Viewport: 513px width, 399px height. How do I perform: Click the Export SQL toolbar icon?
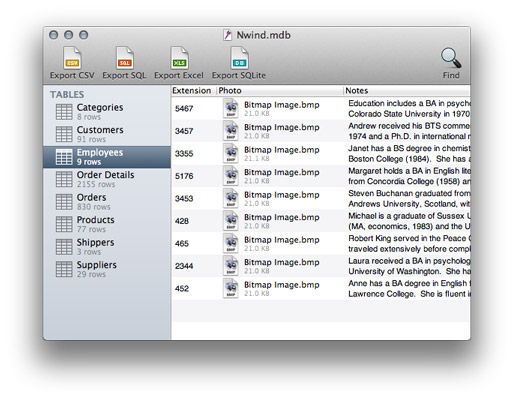pos(125,58)
